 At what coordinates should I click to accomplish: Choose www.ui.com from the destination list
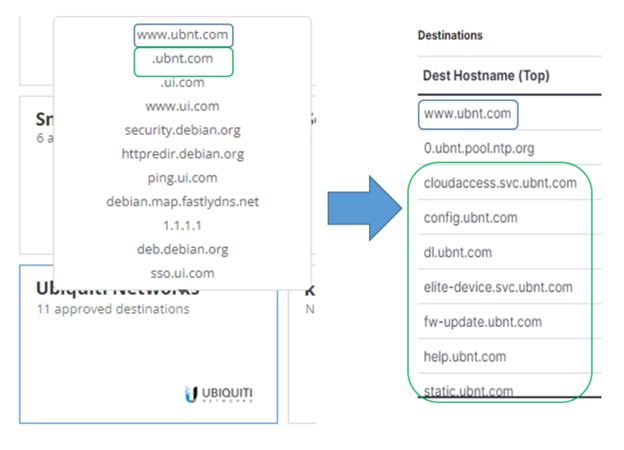coord(183,106)
